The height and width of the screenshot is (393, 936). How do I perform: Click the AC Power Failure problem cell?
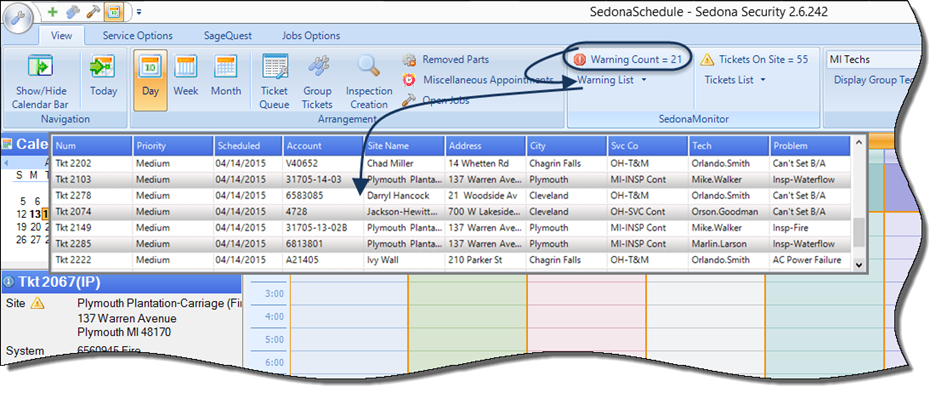click(x=806, y=260)
